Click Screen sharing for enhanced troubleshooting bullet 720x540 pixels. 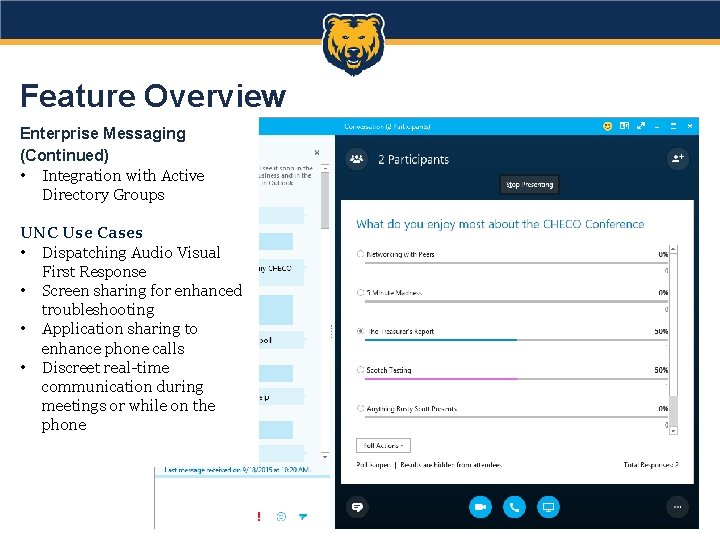(x=141, y=300)
